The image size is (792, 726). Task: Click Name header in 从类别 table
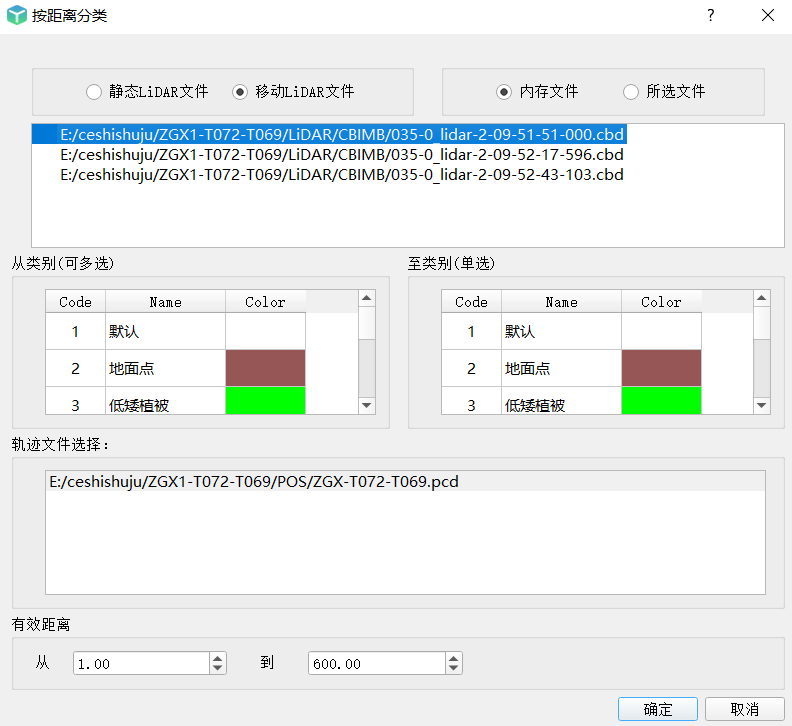tap(165, 302)
